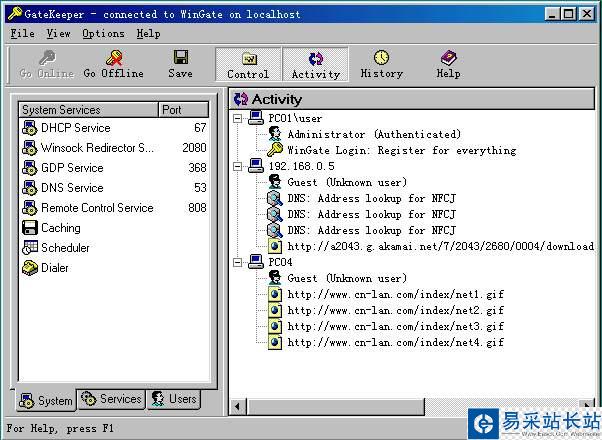Click port value 2080
602x440 pixels.
click(194, 148)
